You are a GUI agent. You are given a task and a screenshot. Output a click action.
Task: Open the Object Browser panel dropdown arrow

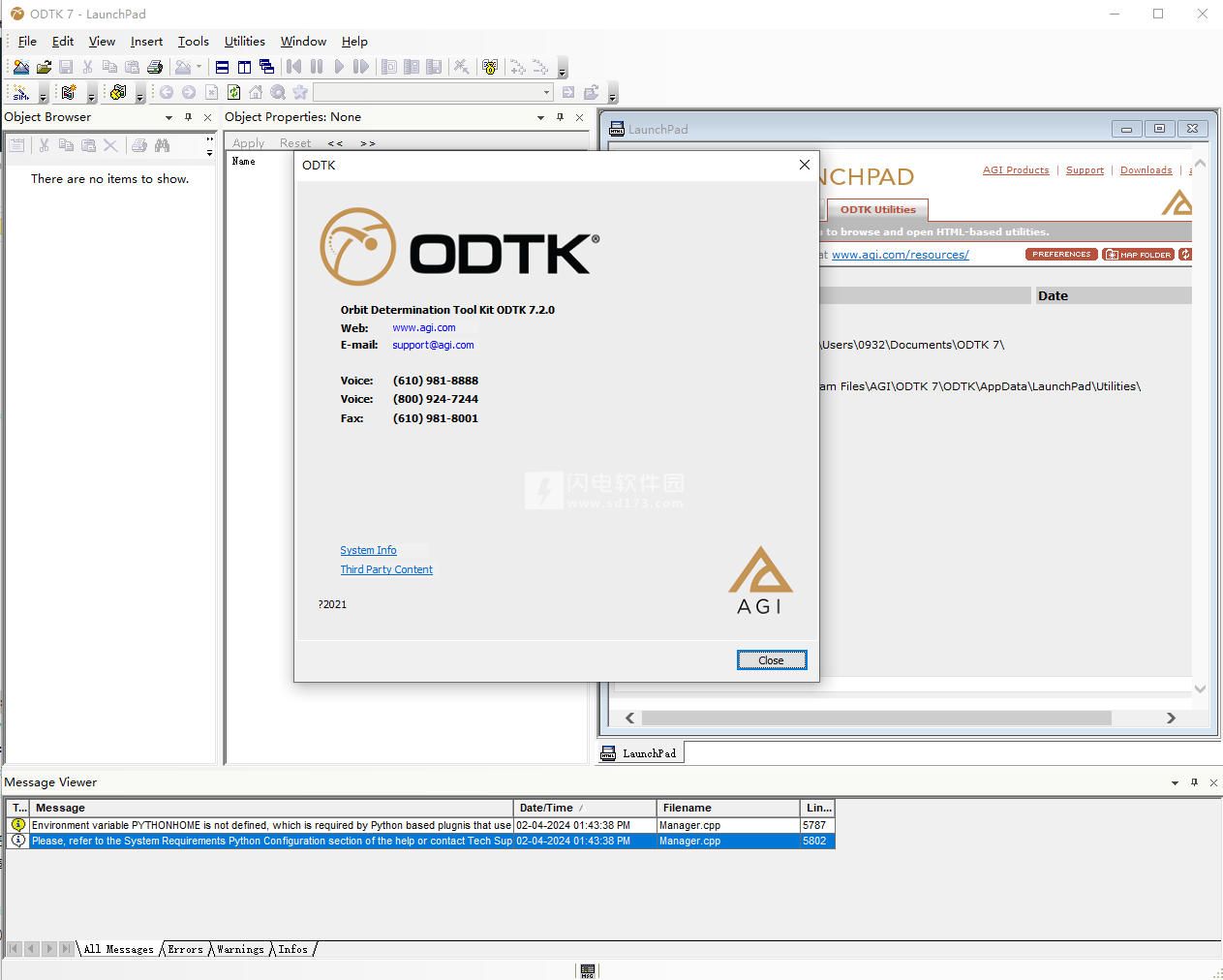click(168, 117)
